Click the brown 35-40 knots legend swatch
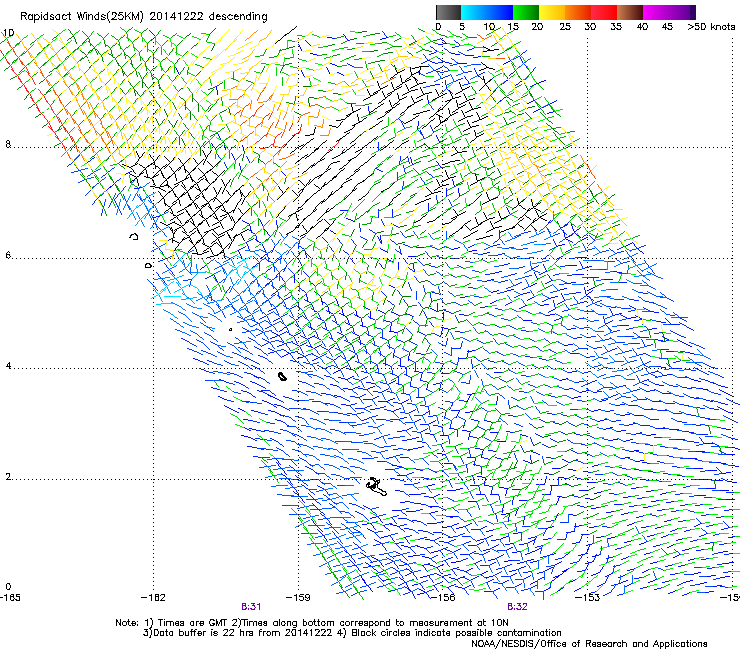Viewport: 740px width, 650px height. tap(630, 12)
